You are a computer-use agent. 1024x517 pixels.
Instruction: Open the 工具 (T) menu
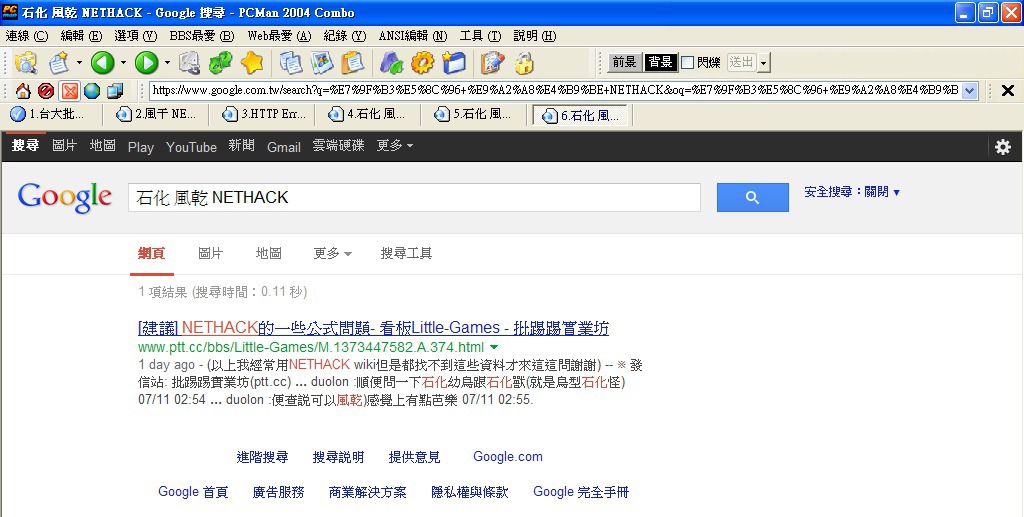481,36
